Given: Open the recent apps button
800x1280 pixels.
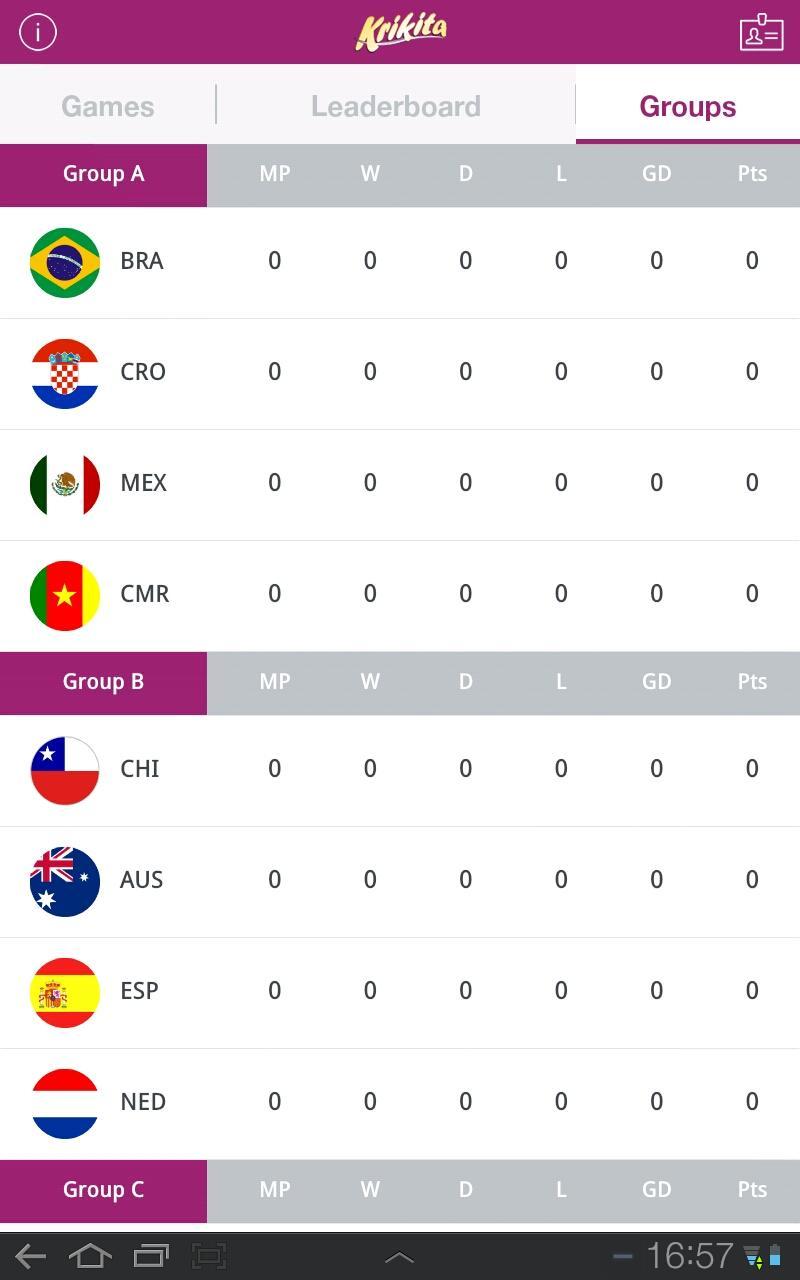Looking at the screenshot, I should click(151, 1256).
